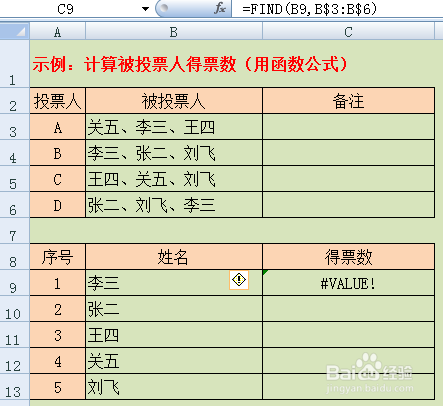Click the 被投票人 header cell
Viewport: 443px width, 406px height.
click(174, 101)
